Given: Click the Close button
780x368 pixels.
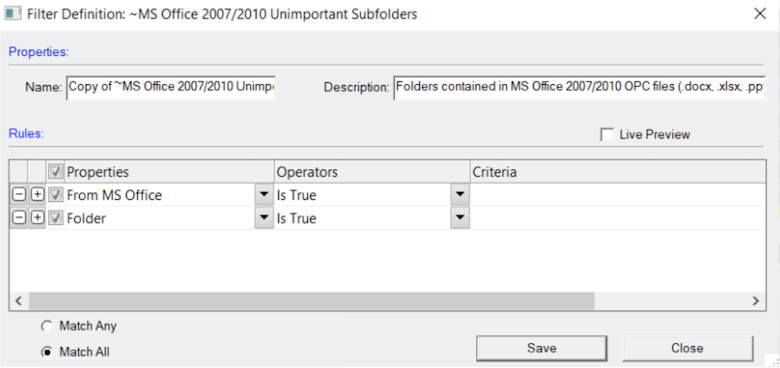Looking at the screenshot, I should pos(687,348).
